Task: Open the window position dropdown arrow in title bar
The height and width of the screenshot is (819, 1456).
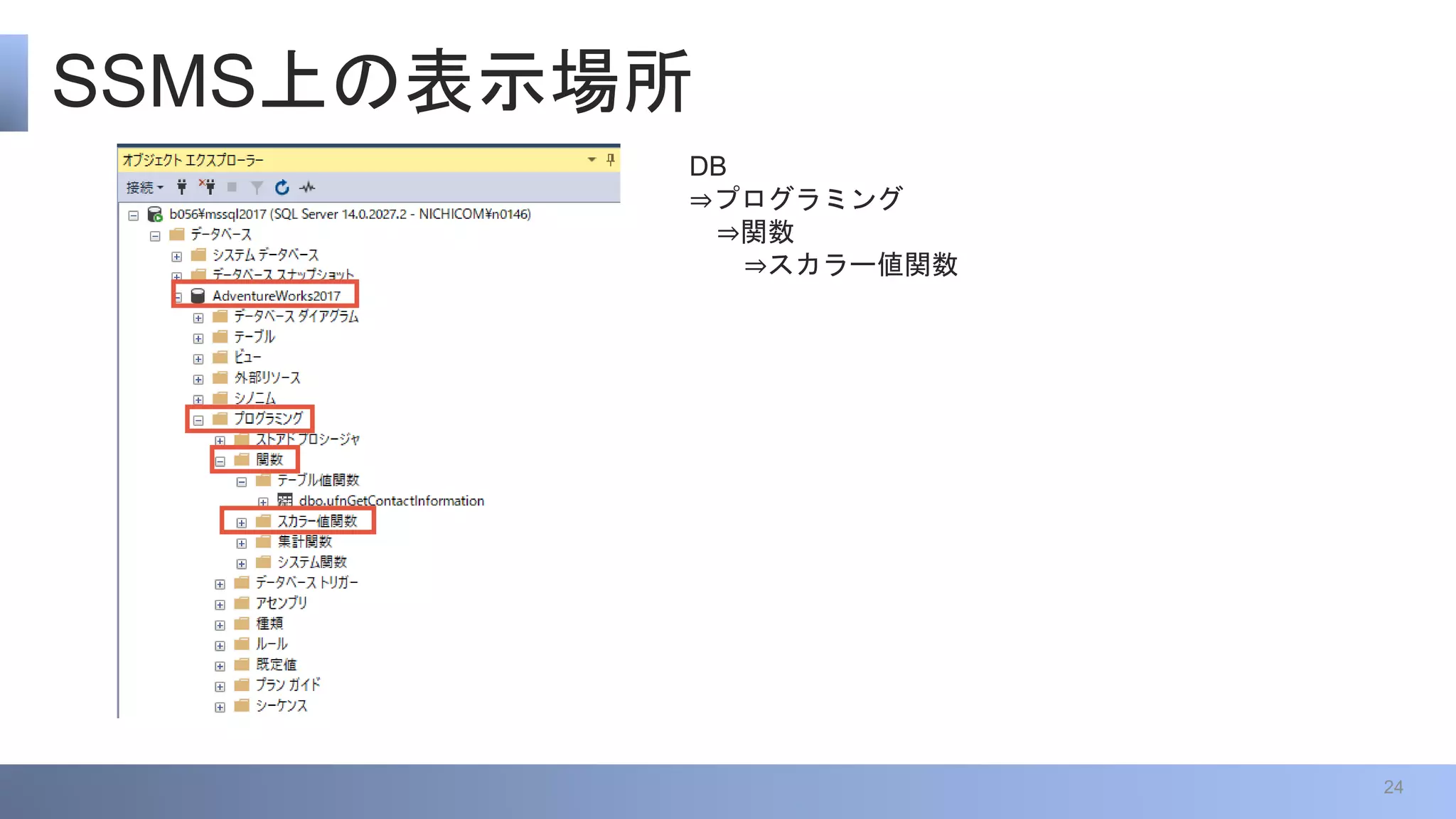Action: [591, 159]
